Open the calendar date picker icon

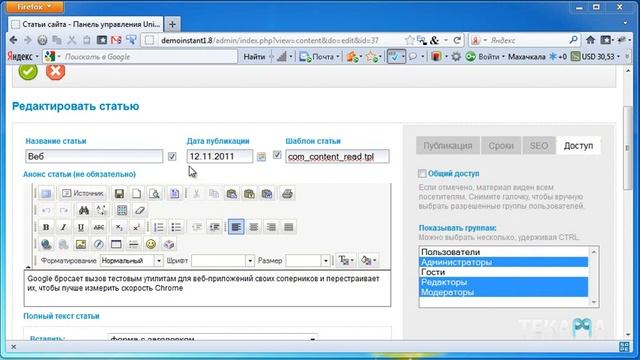(x=261, y=157)
